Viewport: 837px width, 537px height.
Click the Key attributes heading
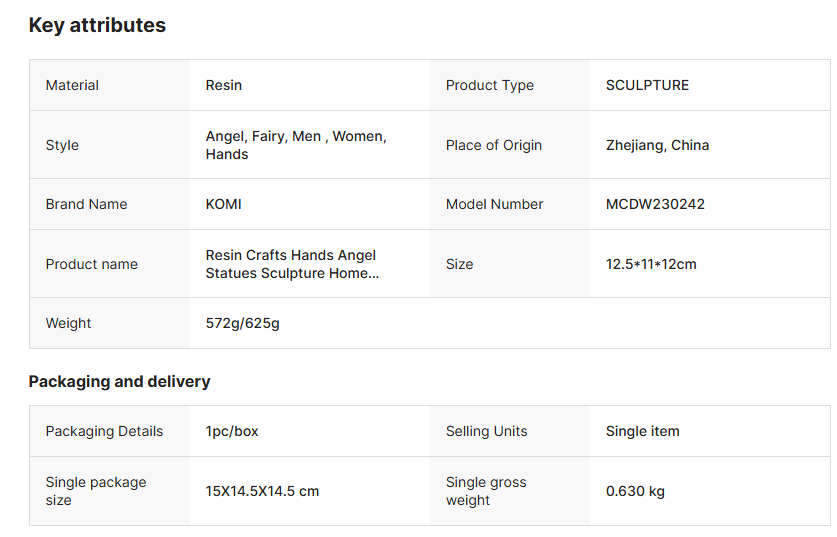coord(97,26)
